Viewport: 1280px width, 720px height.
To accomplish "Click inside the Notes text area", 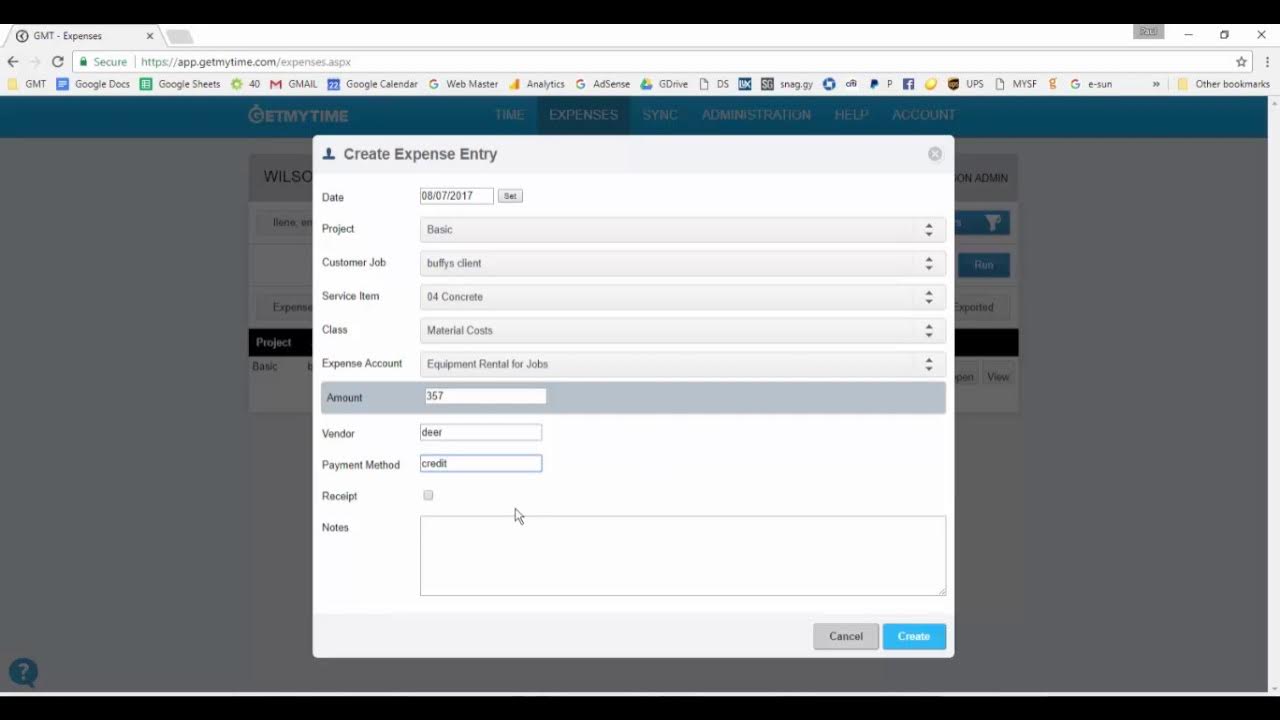I will click(x=683, y=556).
